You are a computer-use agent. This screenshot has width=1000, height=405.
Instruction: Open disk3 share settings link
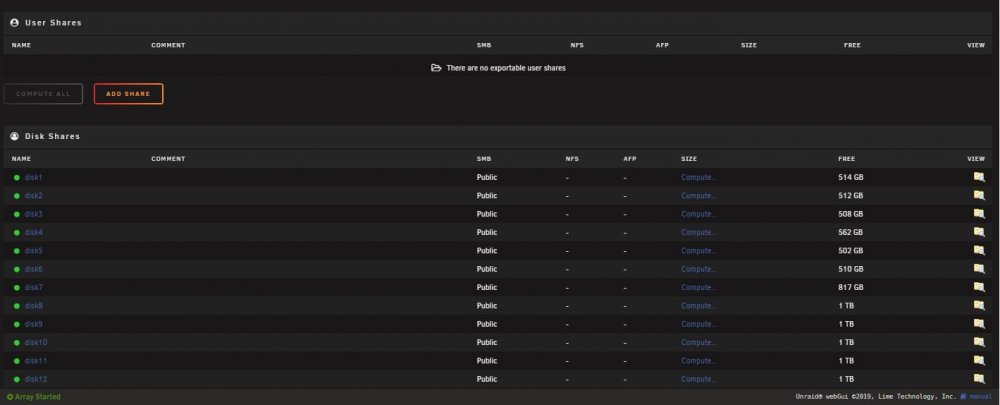[x=33, y=214]
